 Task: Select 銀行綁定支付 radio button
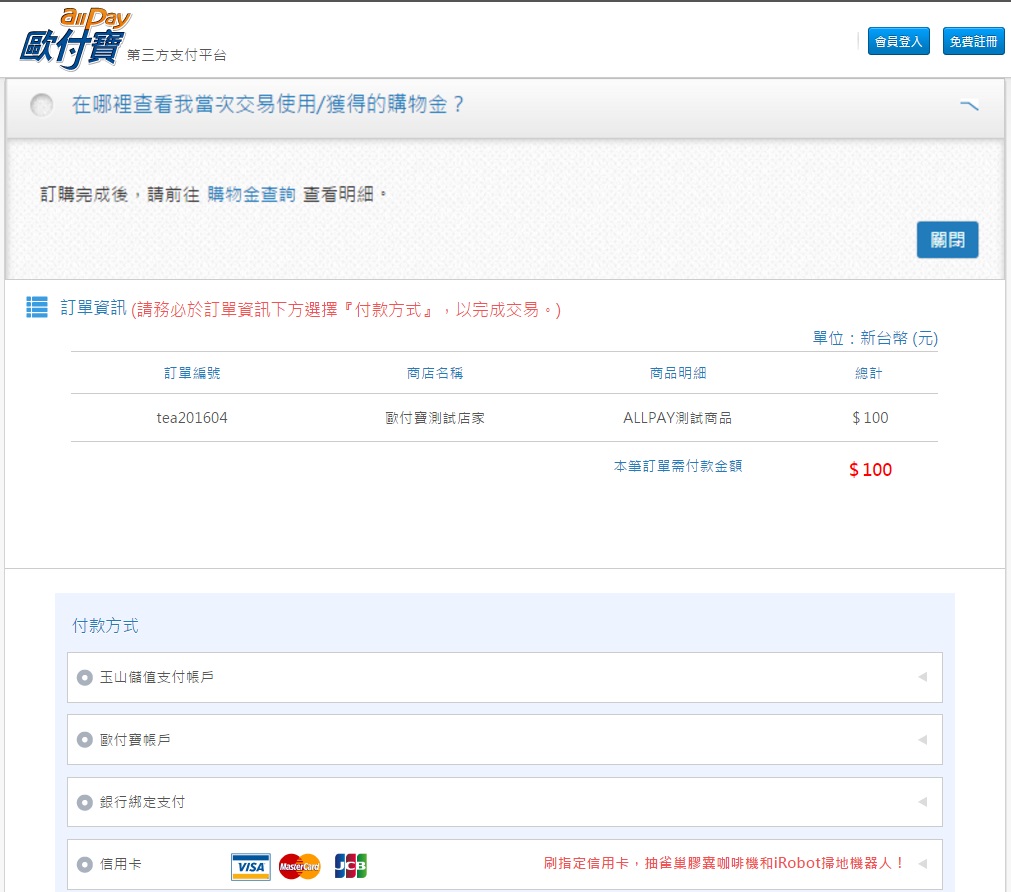[85, 802]
